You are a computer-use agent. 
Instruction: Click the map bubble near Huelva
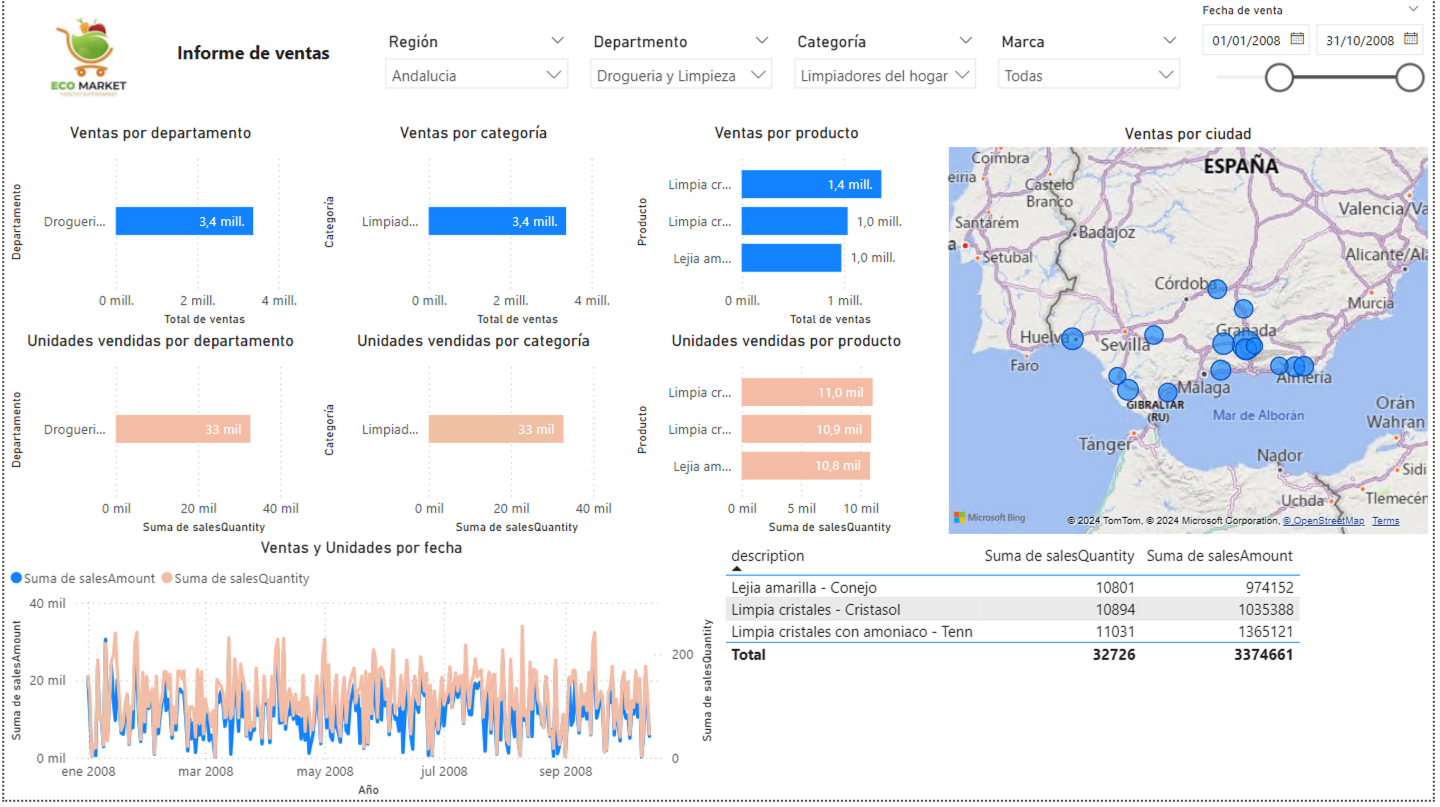pos(1072,339)
